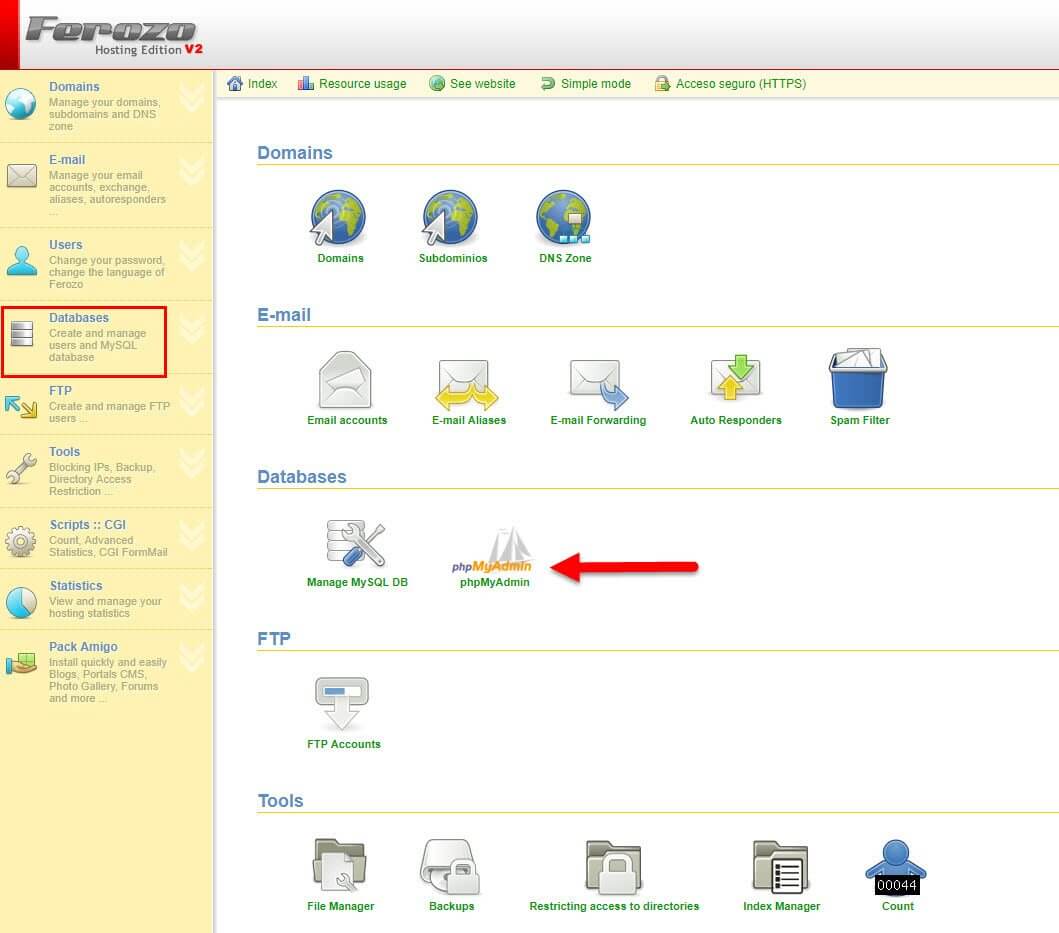Image resolution: width=1059 pixels, height=933 pixels.
Task: Expand the Pack Amigo section chevron
Action: click(192, 657)
